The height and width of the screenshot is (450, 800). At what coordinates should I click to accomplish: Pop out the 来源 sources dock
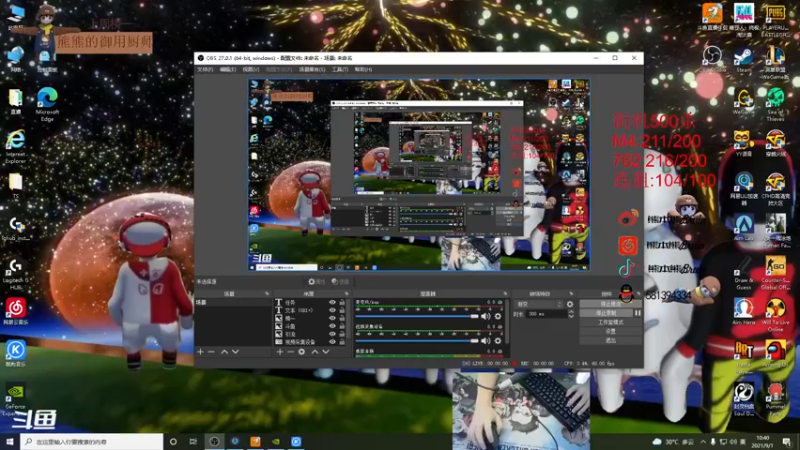click(346, 294)
